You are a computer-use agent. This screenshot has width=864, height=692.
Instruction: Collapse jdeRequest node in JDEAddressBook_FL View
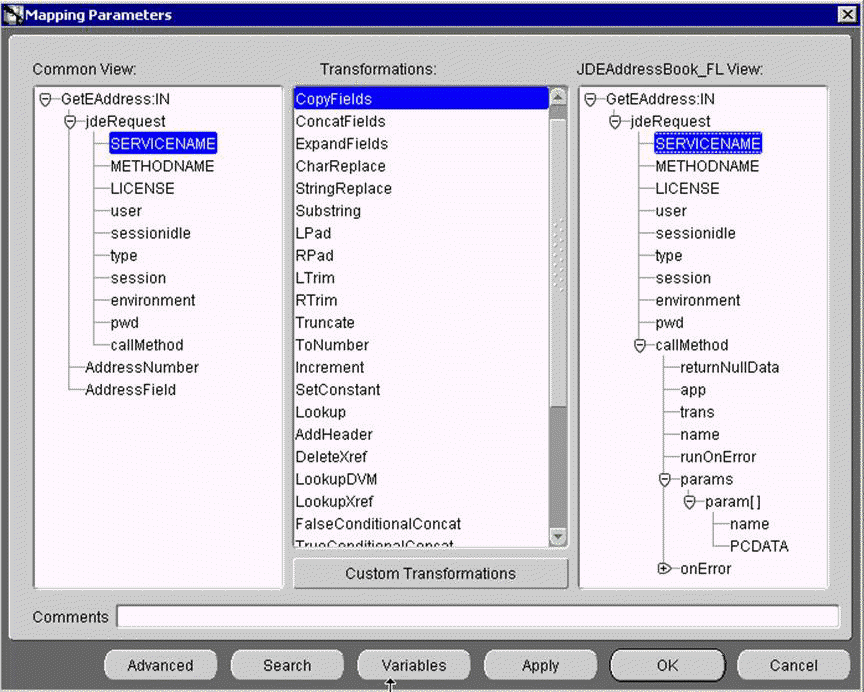615,122
